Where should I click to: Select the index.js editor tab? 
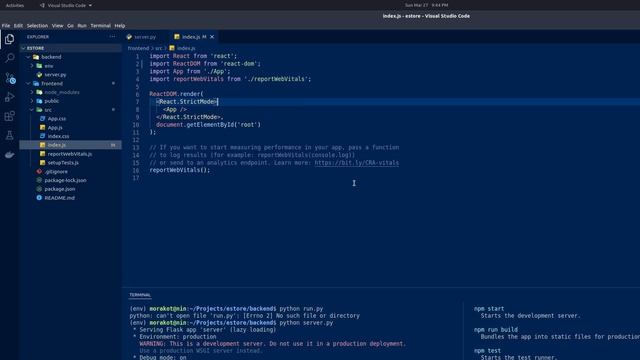pos(193,37)
